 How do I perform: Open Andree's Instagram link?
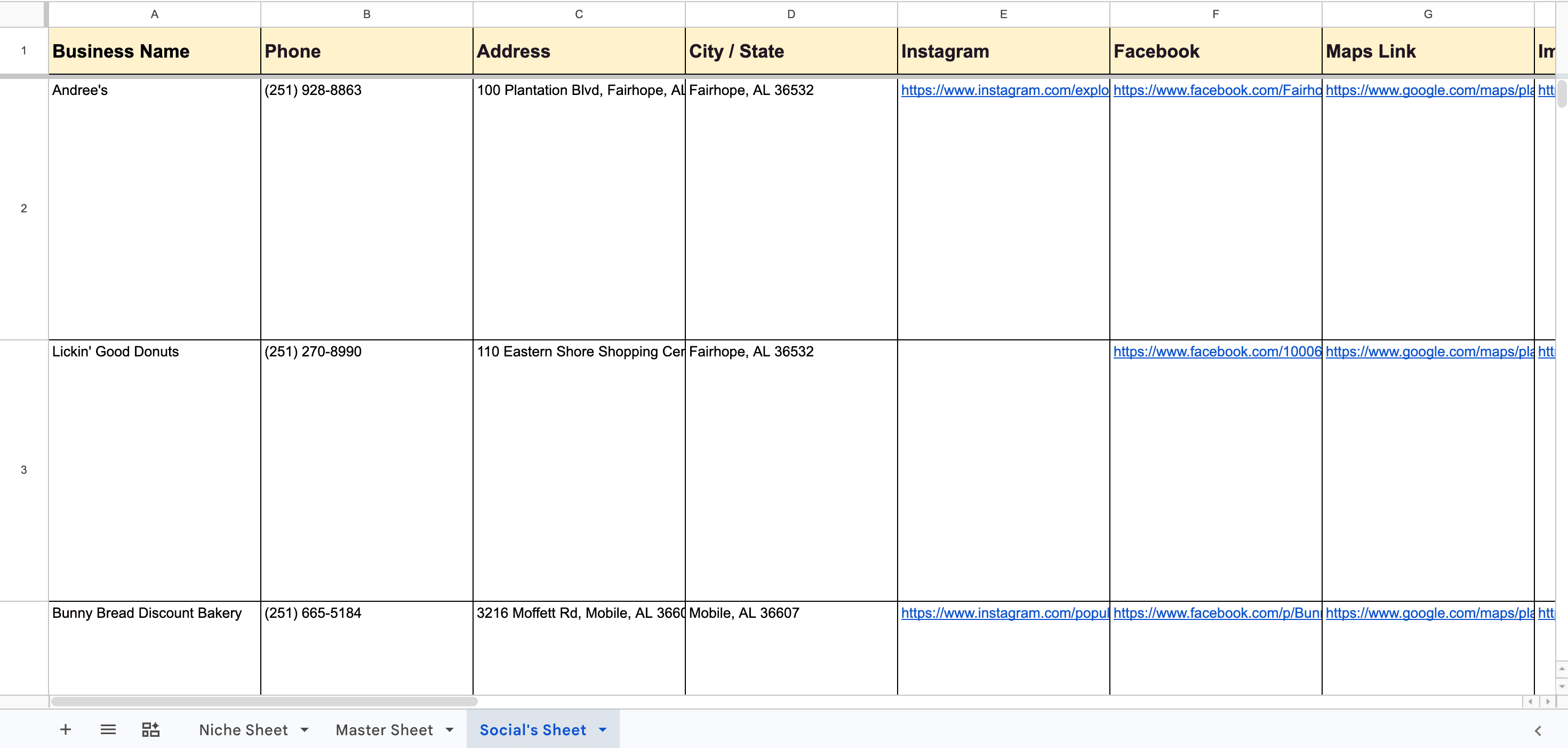pyautogui.click(x=1004, y=90)
